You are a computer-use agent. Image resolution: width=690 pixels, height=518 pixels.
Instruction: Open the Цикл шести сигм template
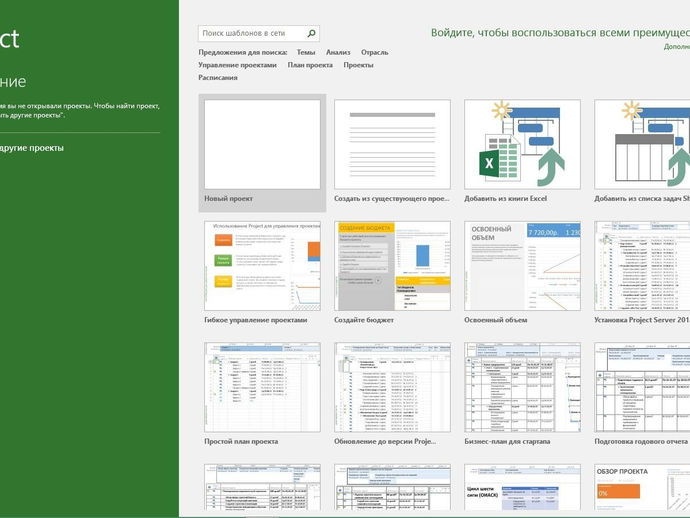pyautogui.click(x=522, y=487)
